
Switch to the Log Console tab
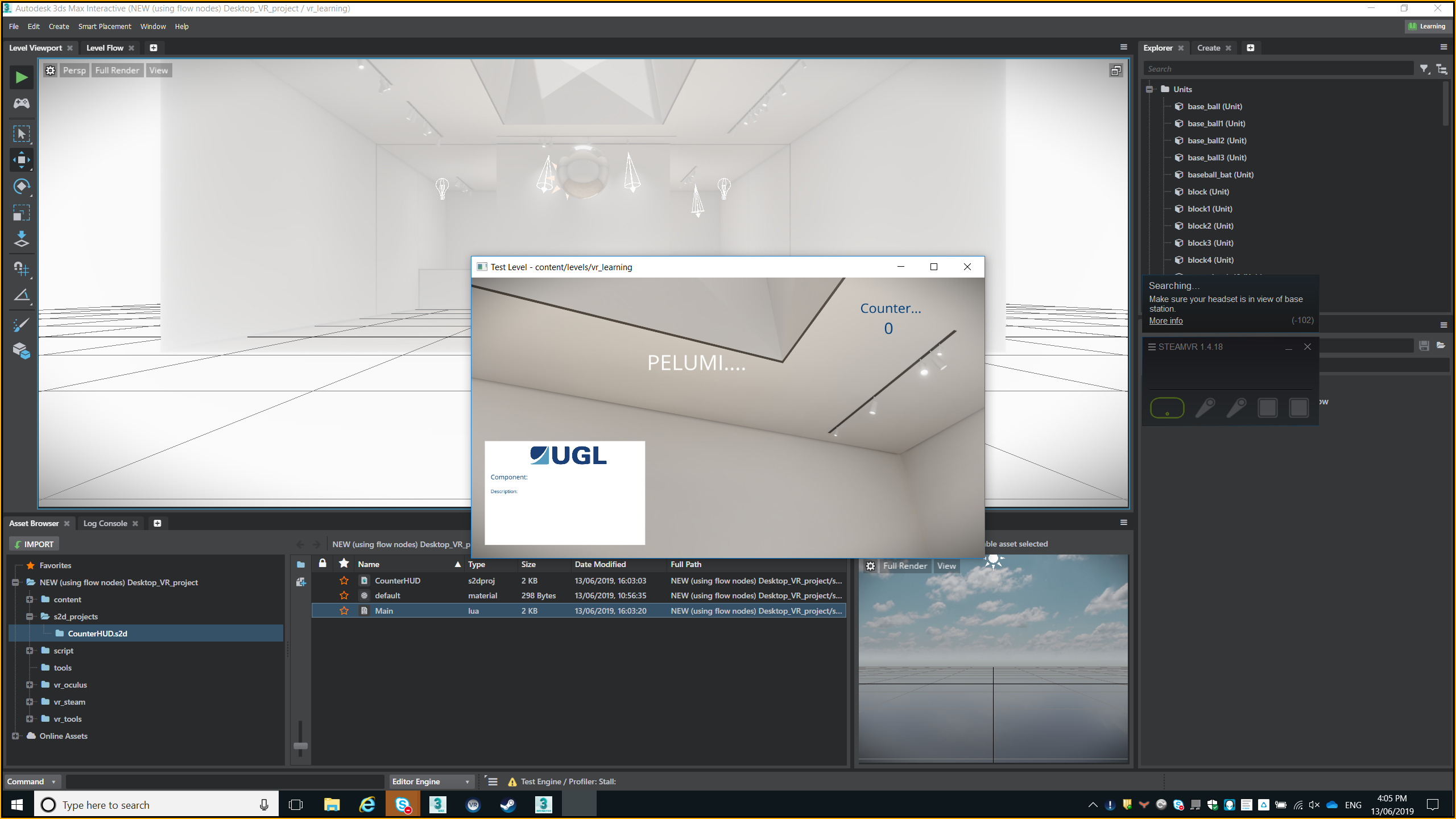click(105, 523)
